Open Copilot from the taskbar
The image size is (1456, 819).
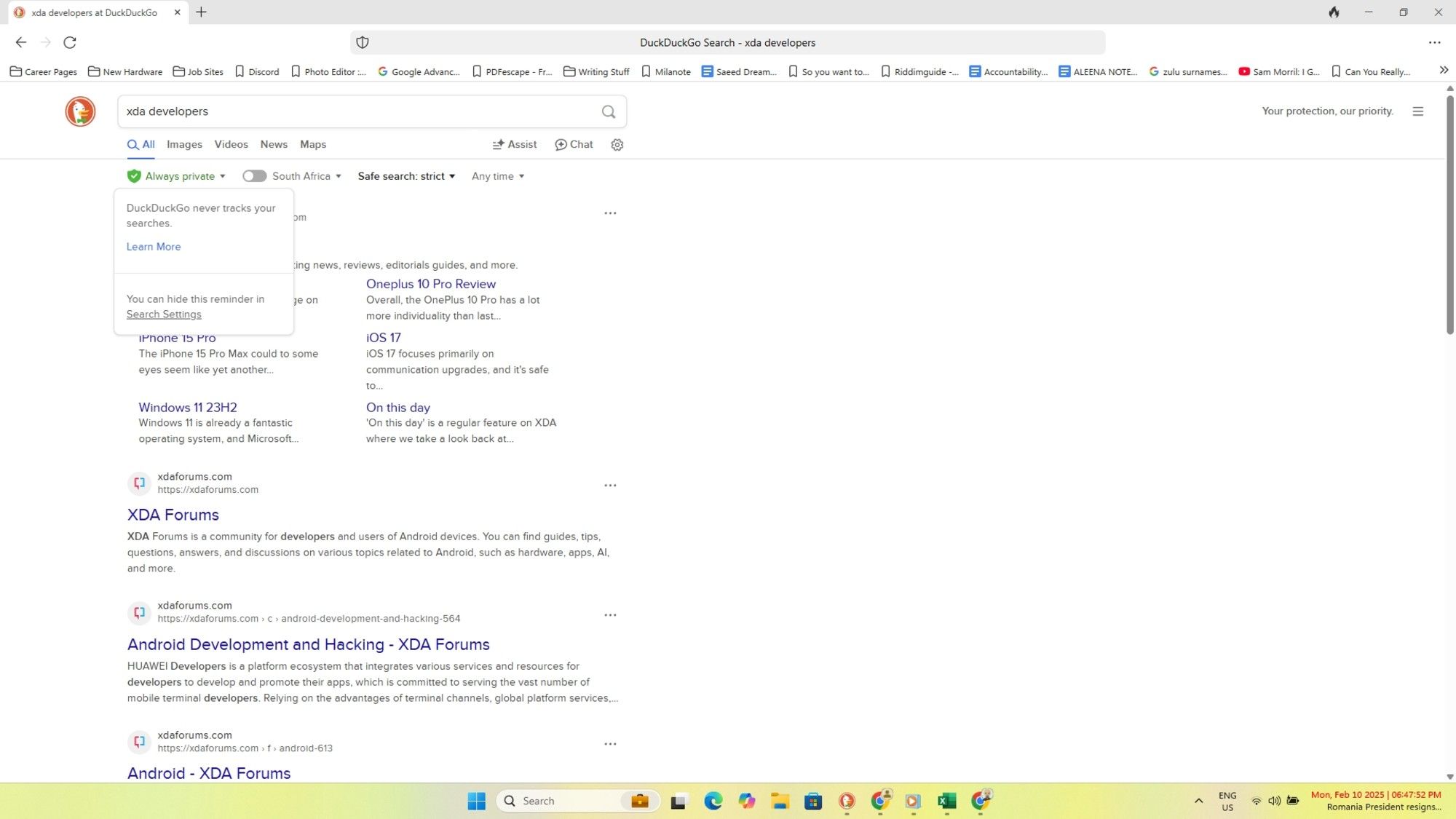pyautogui.click(x=746, y=800)
